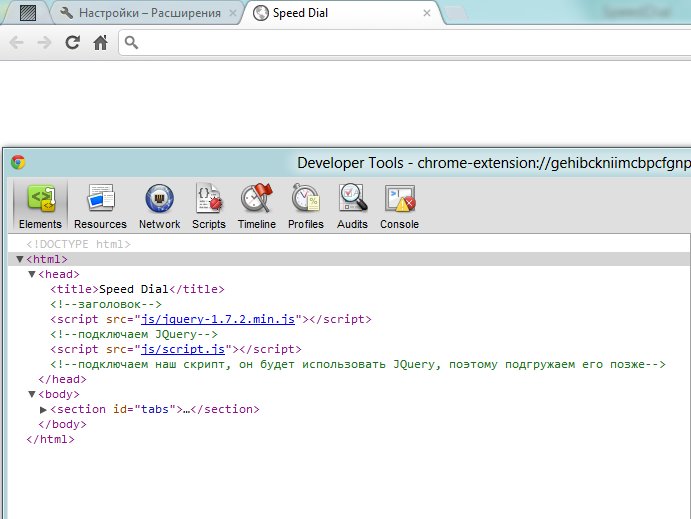Select the <!--подключаем JQuery--> comment
This screenshot has height=519, width=691.
[x=134, y=334]
